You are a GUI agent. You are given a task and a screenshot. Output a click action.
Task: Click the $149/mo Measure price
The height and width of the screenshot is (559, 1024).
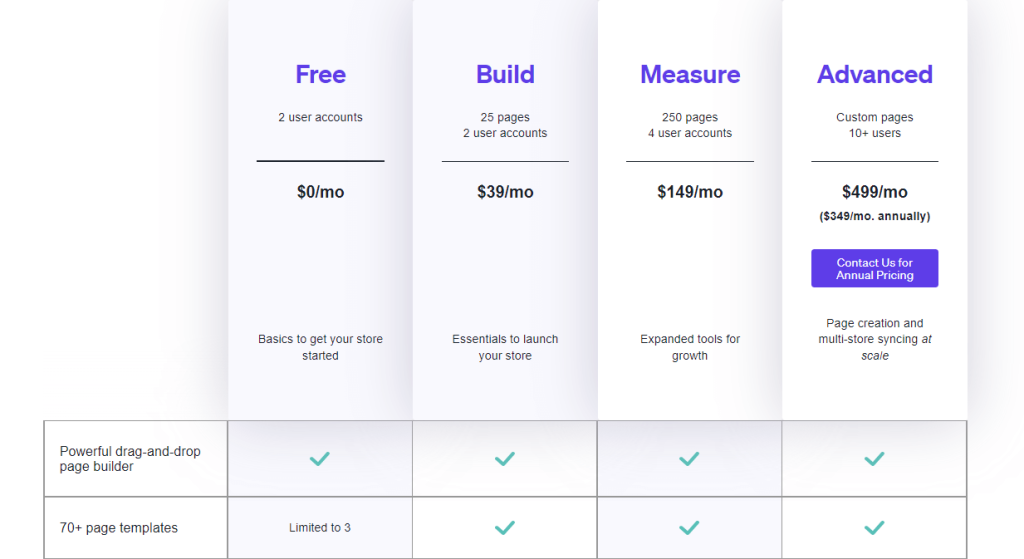coord(690,192)
